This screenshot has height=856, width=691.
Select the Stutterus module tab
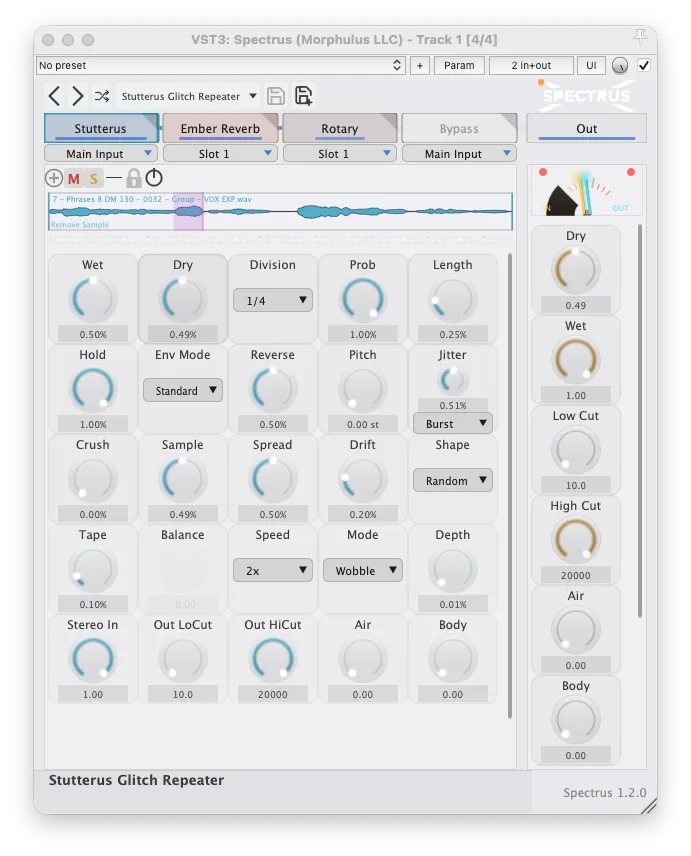tap(102, 128)
